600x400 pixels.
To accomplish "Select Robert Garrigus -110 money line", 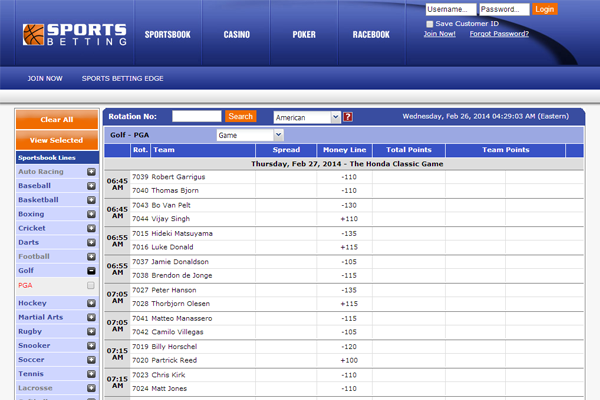I will (x=349, y=177).
